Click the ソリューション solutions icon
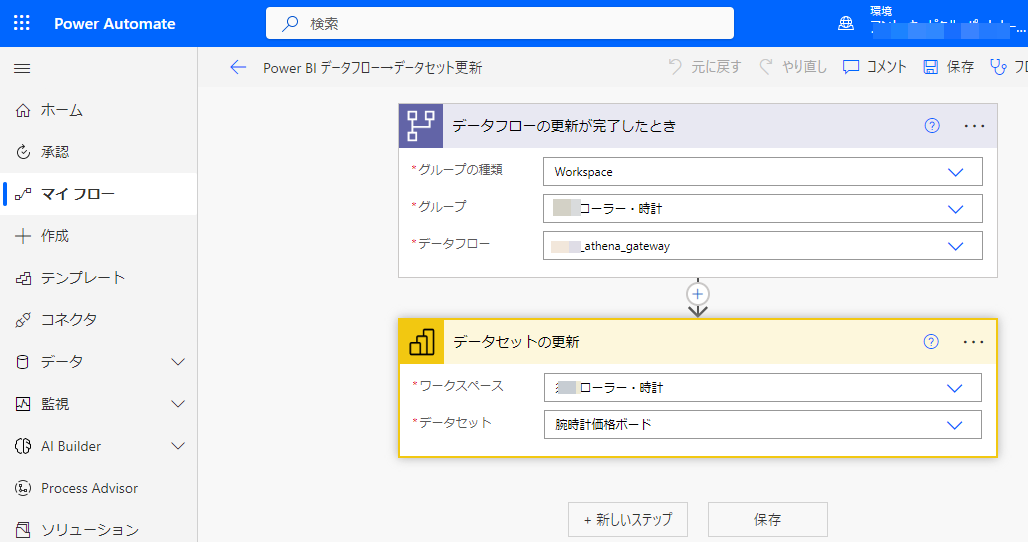 click(x=22, y=530)
